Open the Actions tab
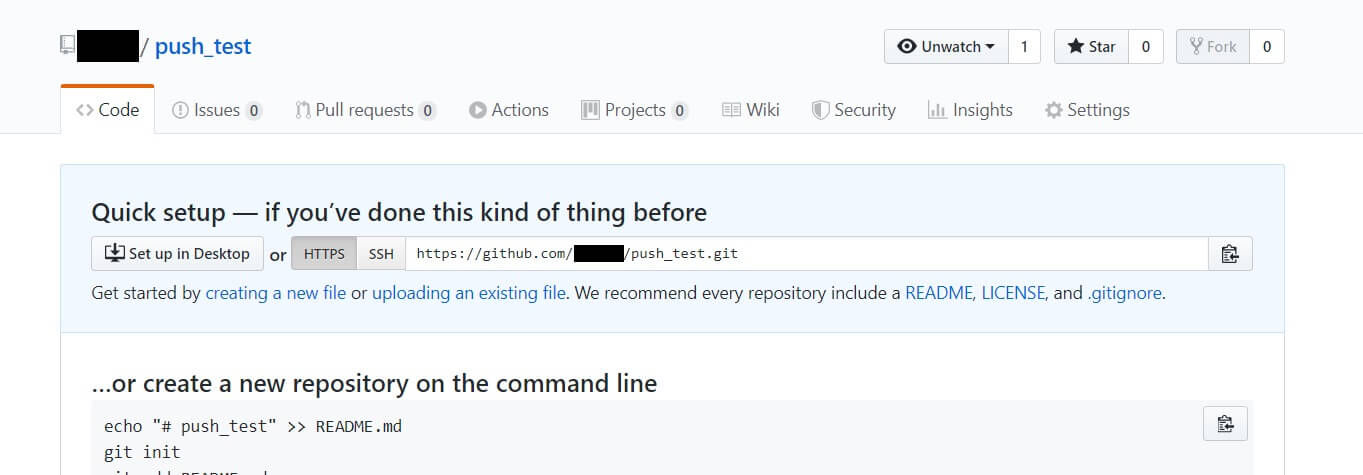Viewport: 1363px width, 475px height. pos(509,110)
